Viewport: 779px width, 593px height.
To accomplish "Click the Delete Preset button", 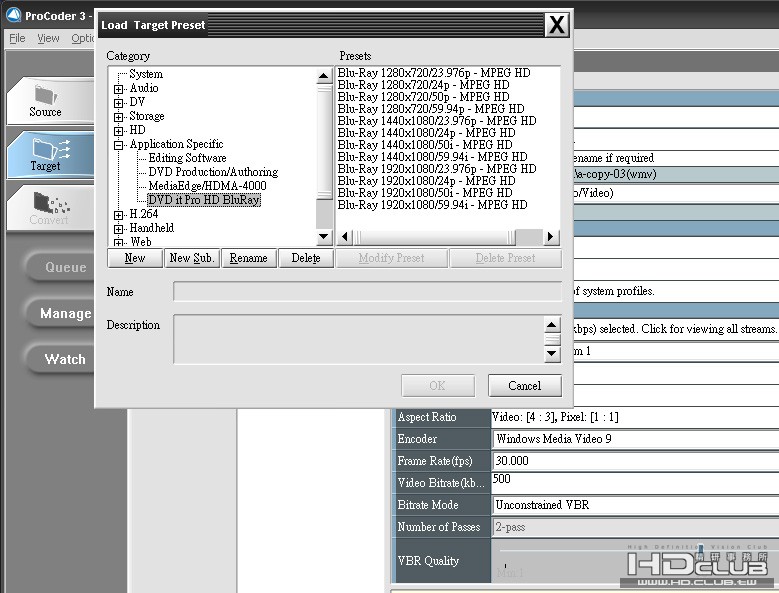I will pyautogui.click(x=505, y=258).
